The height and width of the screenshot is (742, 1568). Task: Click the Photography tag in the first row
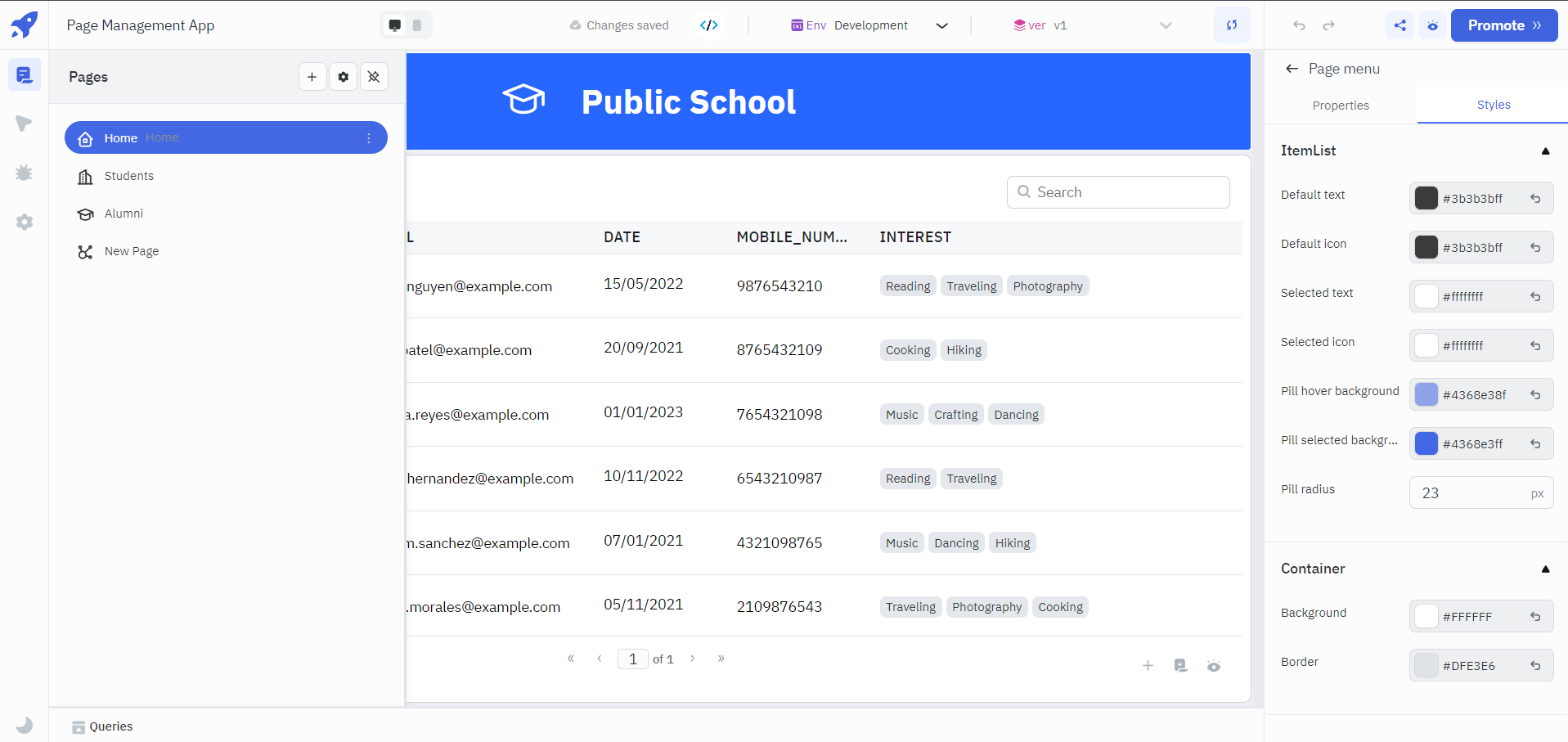[1048, 286]
